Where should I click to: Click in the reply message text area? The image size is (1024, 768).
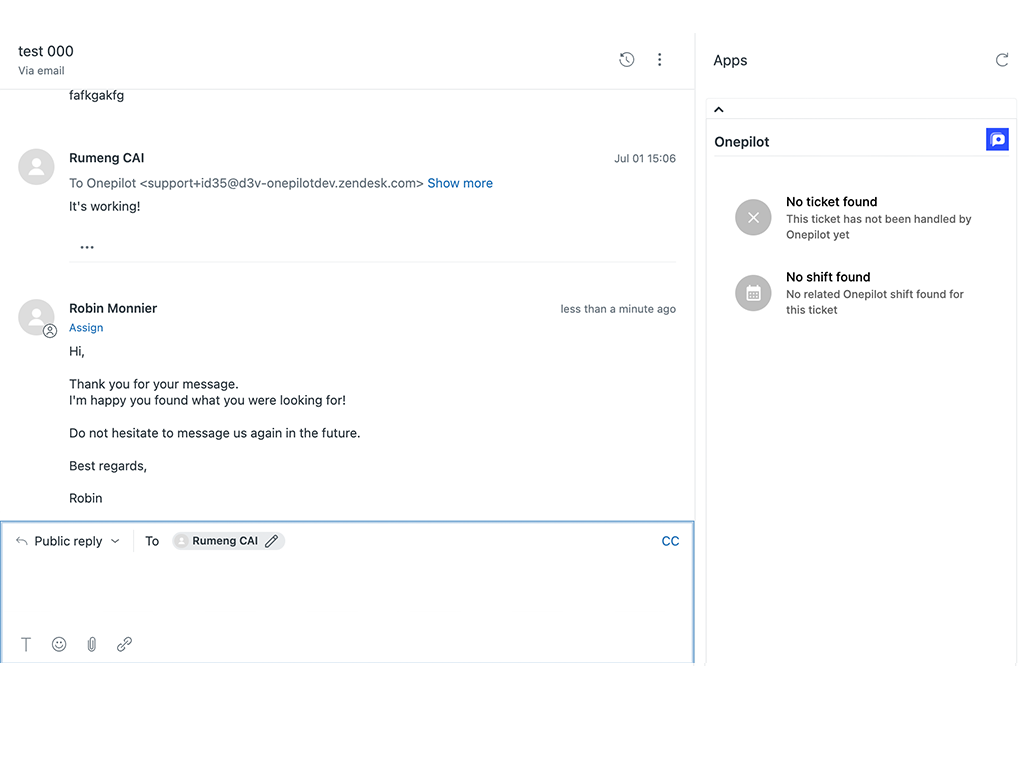click(346, 592)
